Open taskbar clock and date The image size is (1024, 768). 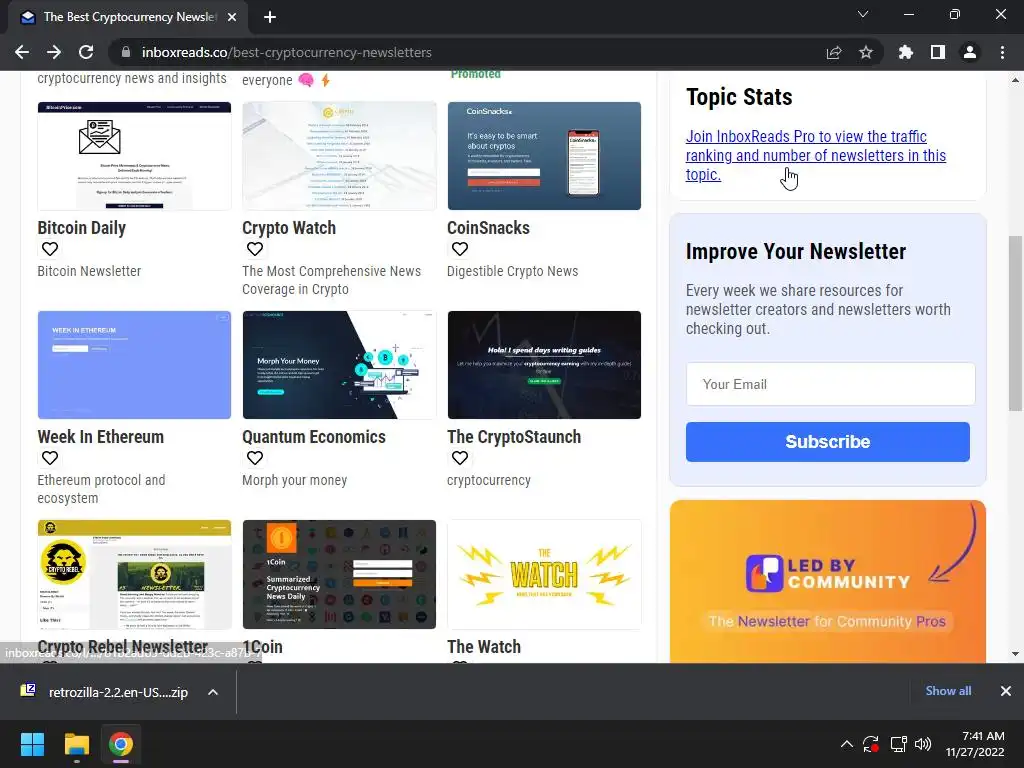pos(975,744)
